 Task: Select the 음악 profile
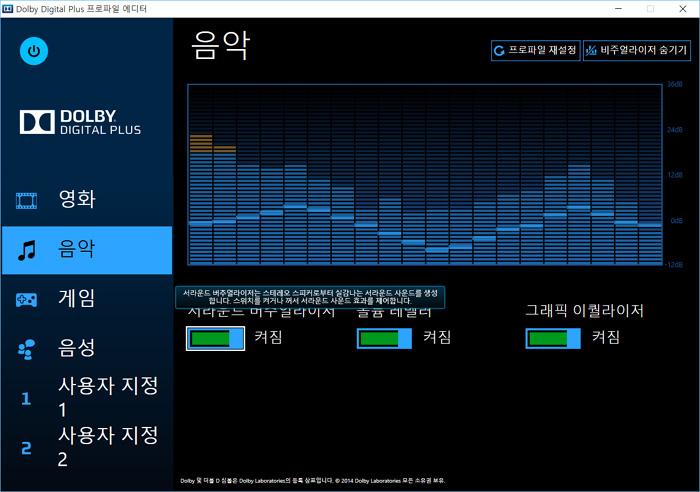(87, 250)
